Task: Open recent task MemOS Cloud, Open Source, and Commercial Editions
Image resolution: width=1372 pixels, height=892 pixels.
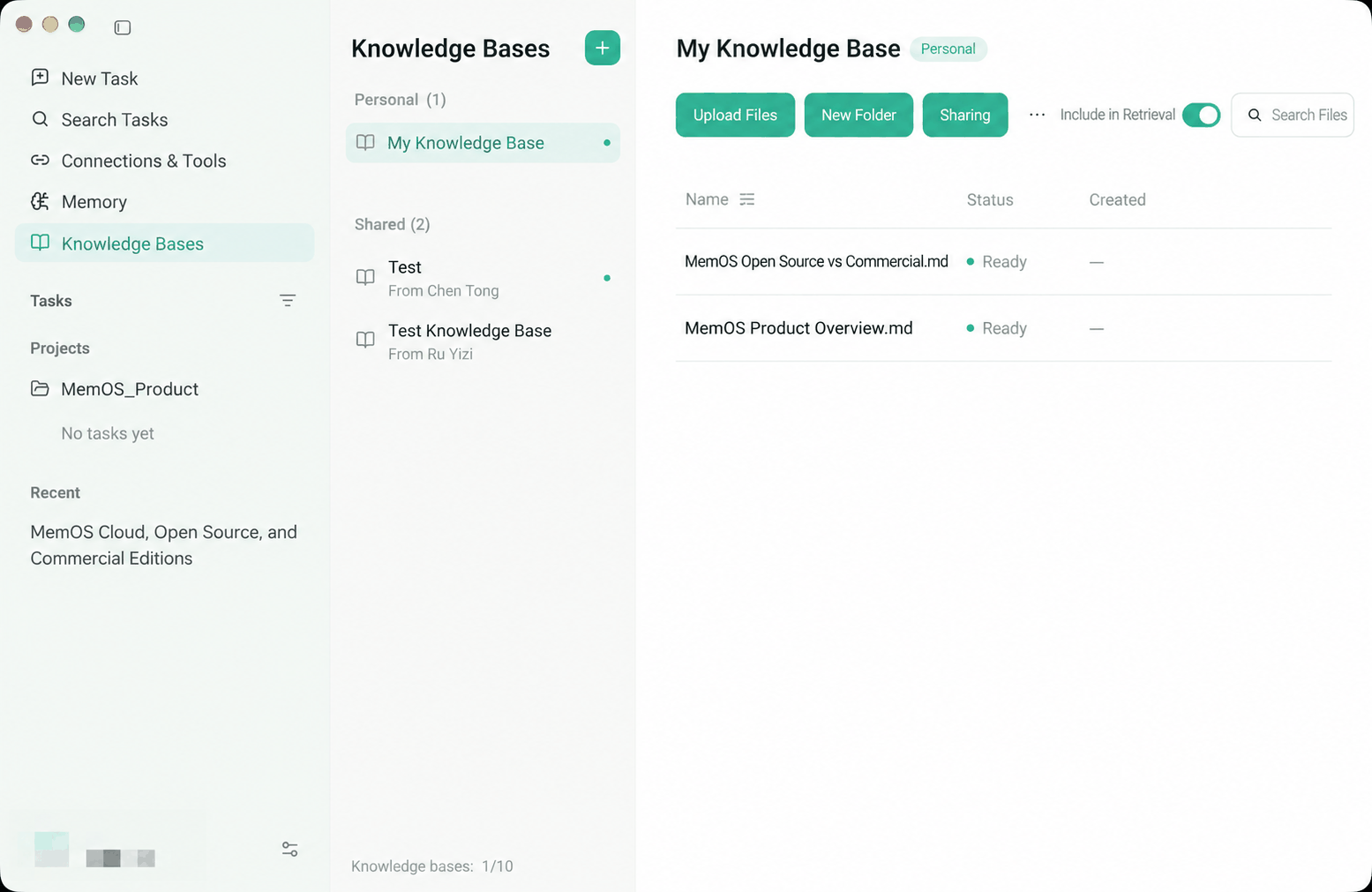Action: [164, 545]
